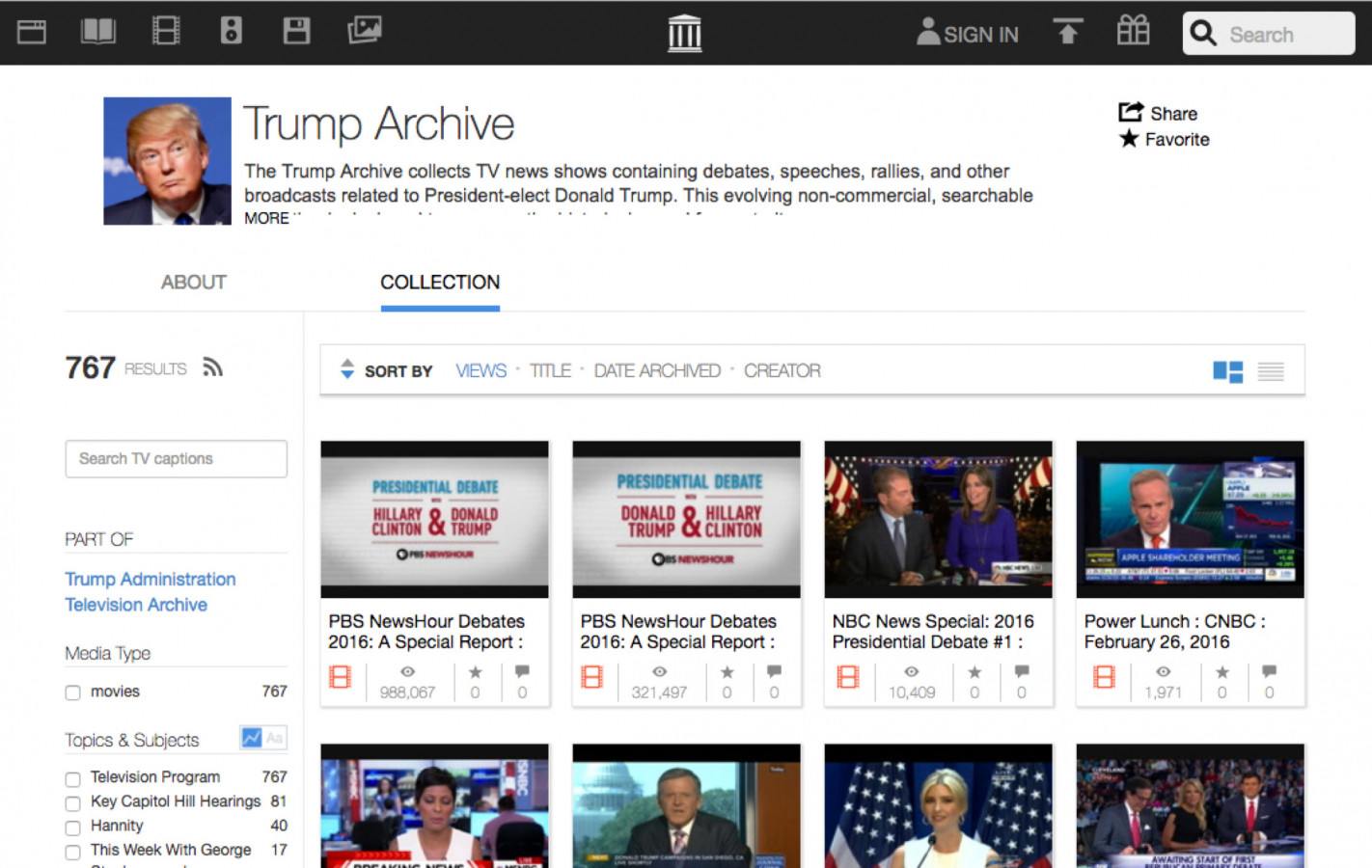The image size is (1372, 868).
Task: Open the Images icon in top bar
Action: [x=364, y=31]
